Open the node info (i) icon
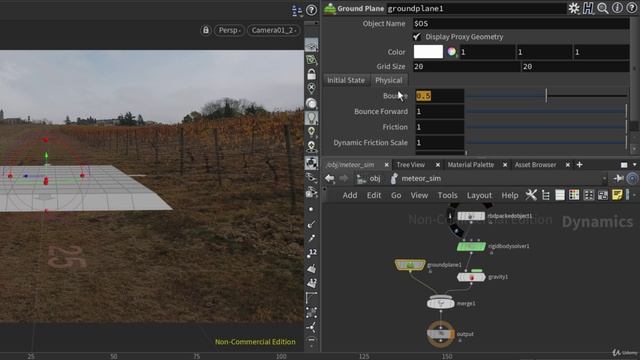Image resolution: width=640 pixels, height=360 pixels. (618, 8)
